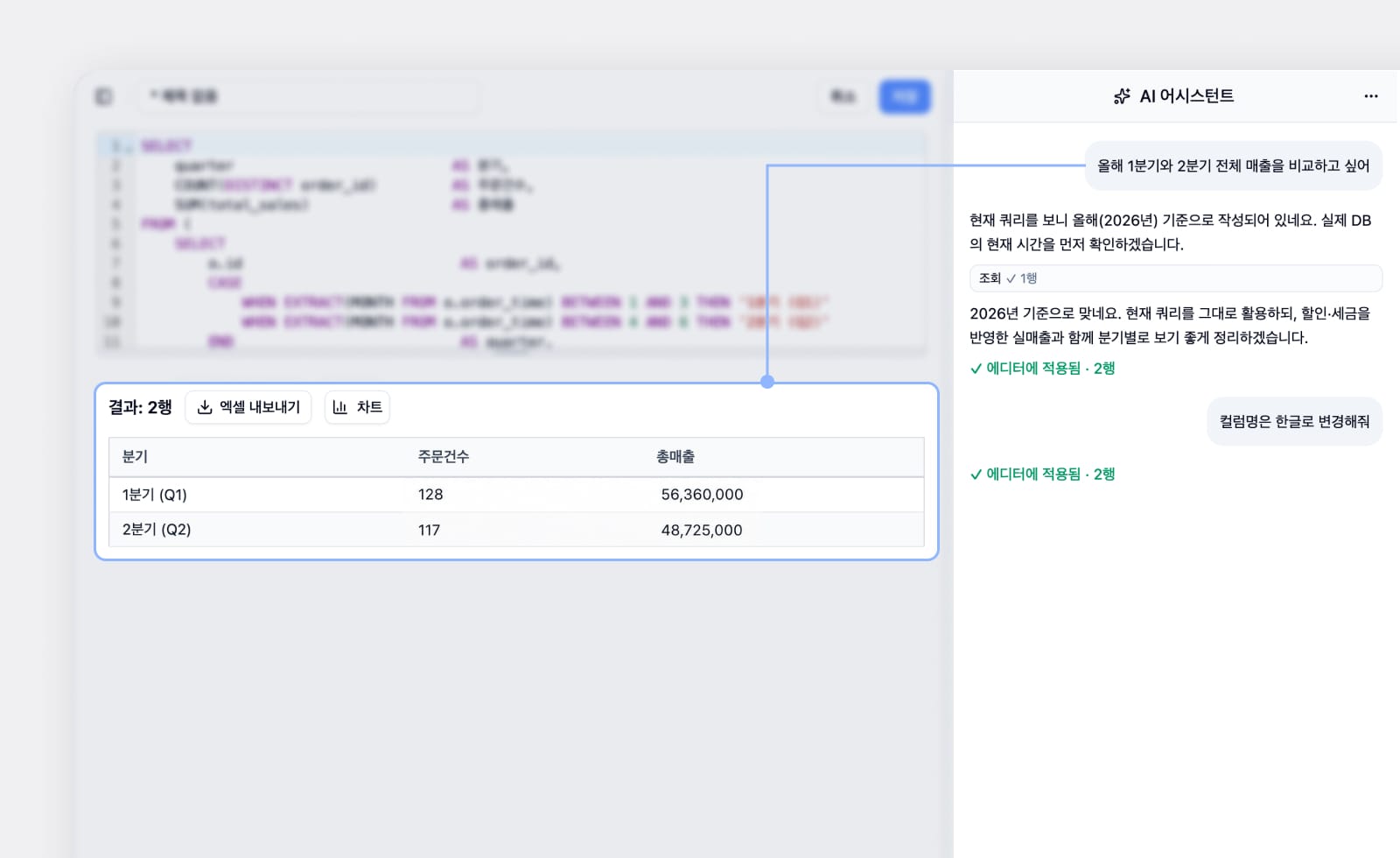1400x858 pixels.
Task: Click the blurred cancel button beside save
Action: click(x=843, y=96)
